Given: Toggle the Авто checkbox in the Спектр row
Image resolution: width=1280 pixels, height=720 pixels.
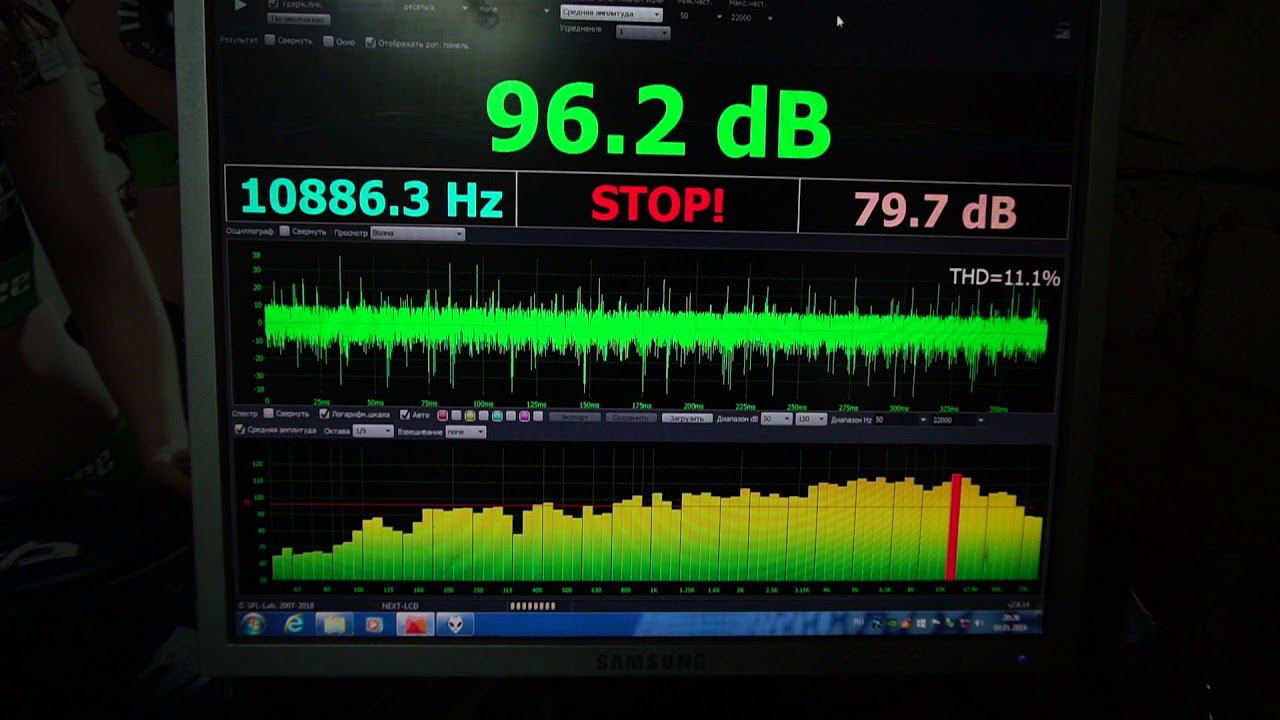Looking at the screenshot, I should point(406,414).
